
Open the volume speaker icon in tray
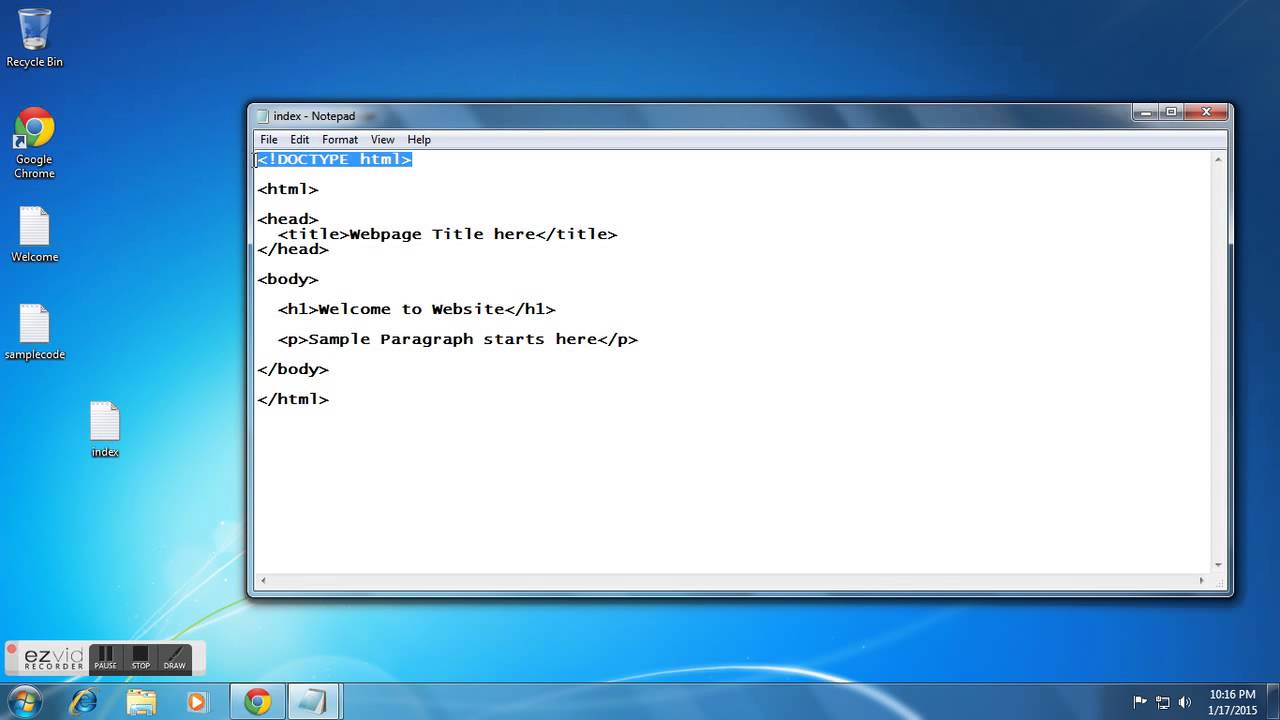click(x=1186, y=702)
